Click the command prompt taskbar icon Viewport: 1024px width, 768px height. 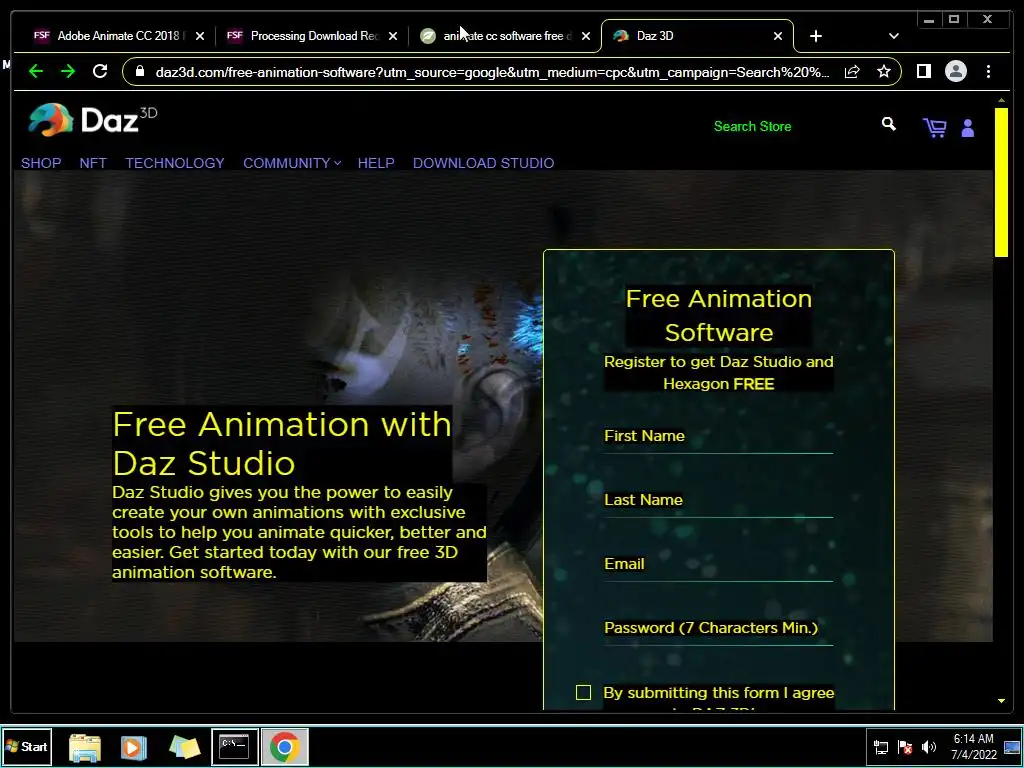click(x=234, y=746)
